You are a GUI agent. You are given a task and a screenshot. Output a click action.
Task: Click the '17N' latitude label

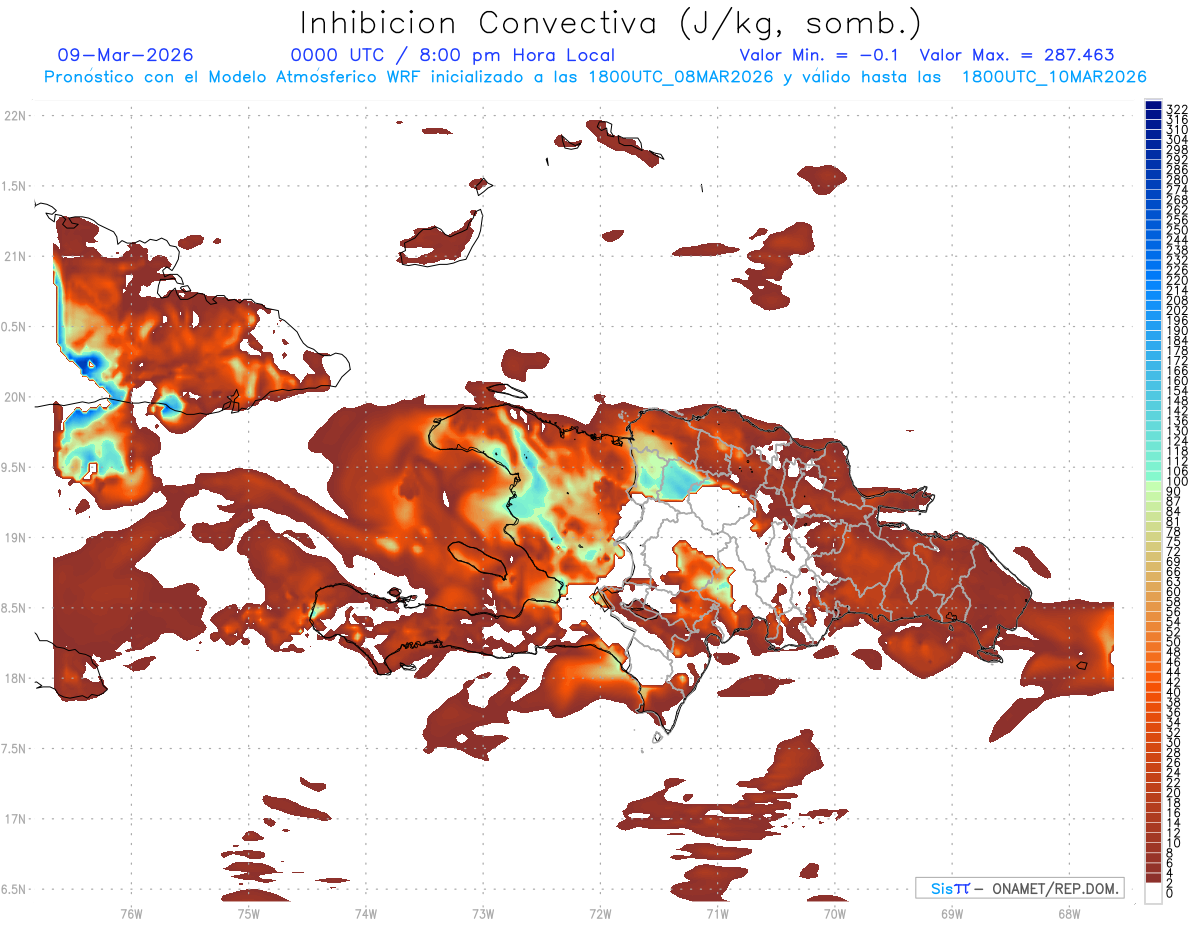(14, 819)
